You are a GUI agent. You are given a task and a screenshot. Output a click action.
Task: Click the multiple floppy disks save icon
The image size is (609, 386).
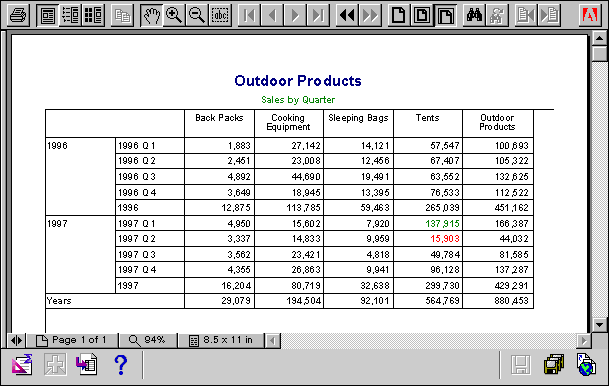[554, 365]
